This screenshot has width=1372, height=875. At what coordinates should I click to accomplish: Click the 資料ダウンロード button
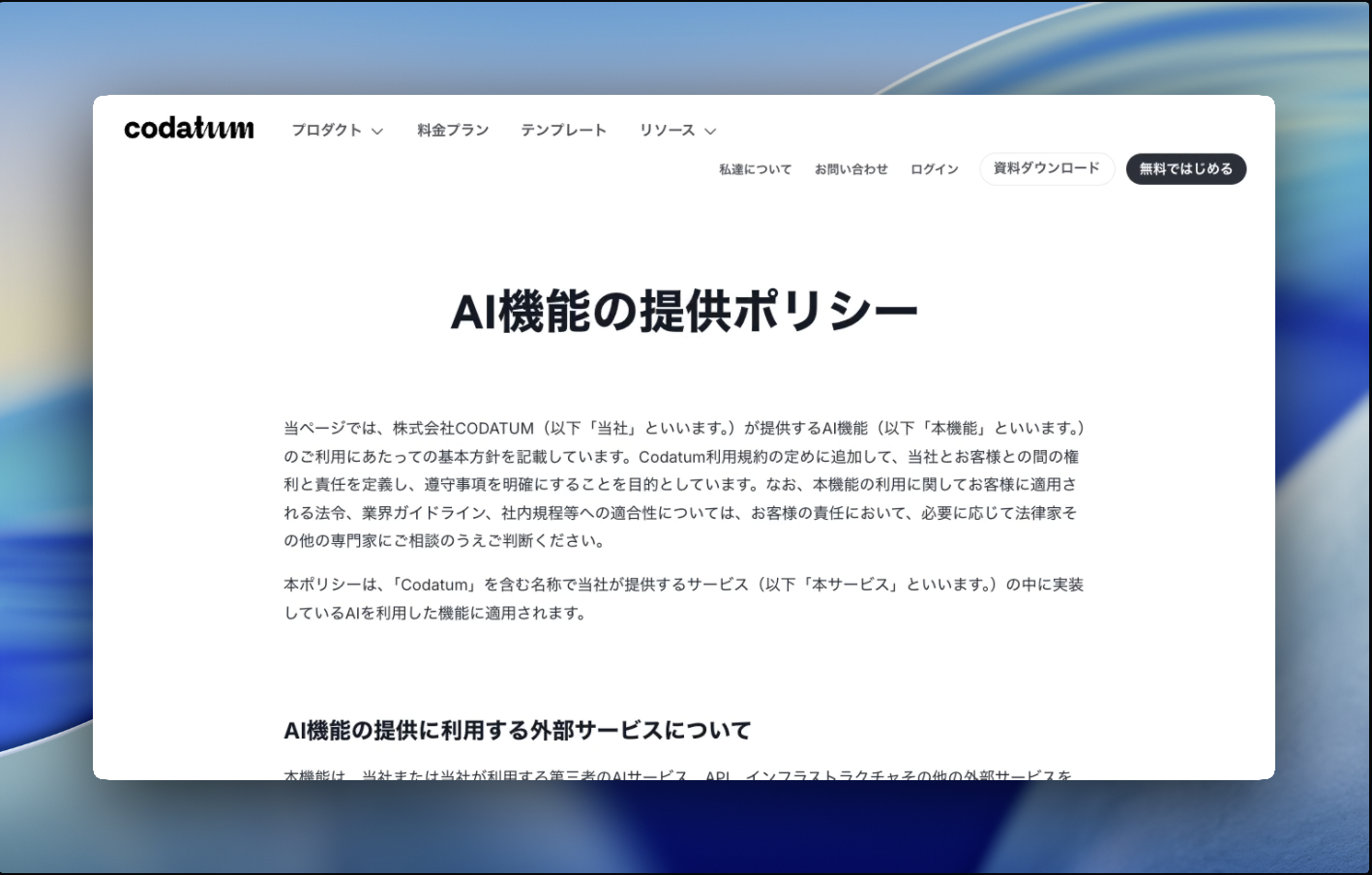pos(1047,168)
